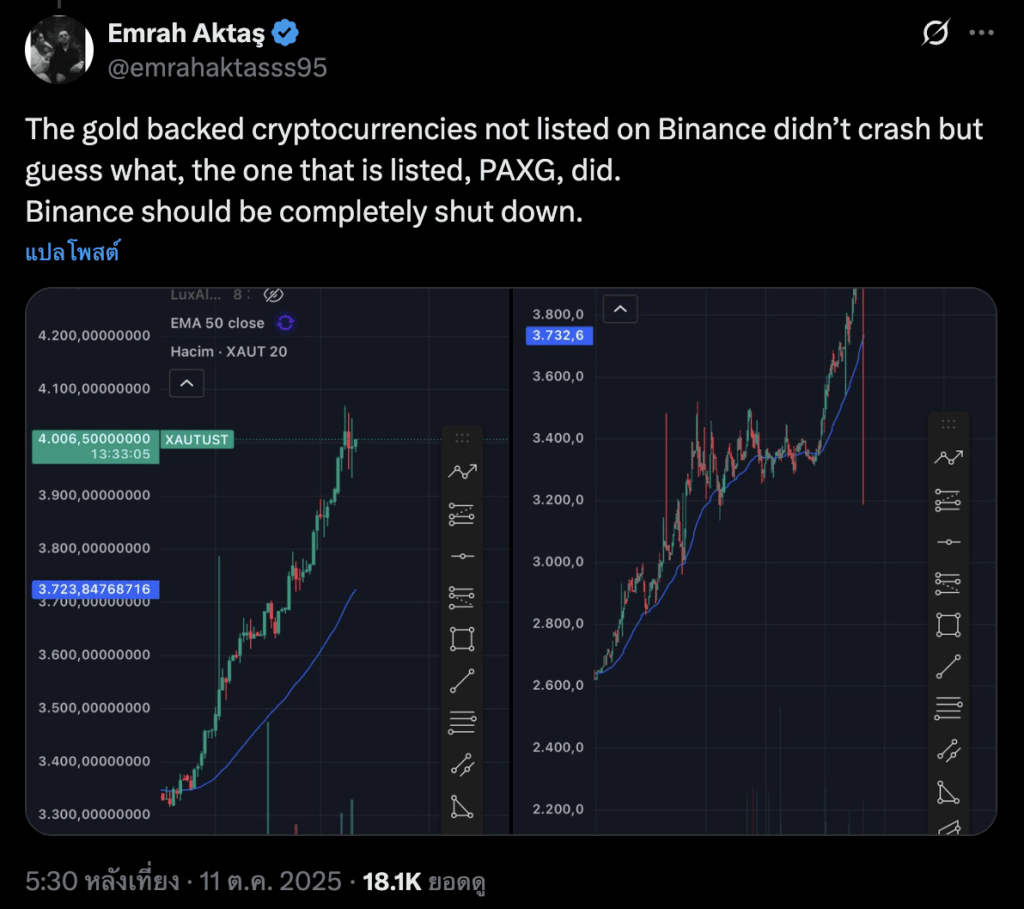Select polyline arrow tool in right chart toolbar

tap(948, 457)
